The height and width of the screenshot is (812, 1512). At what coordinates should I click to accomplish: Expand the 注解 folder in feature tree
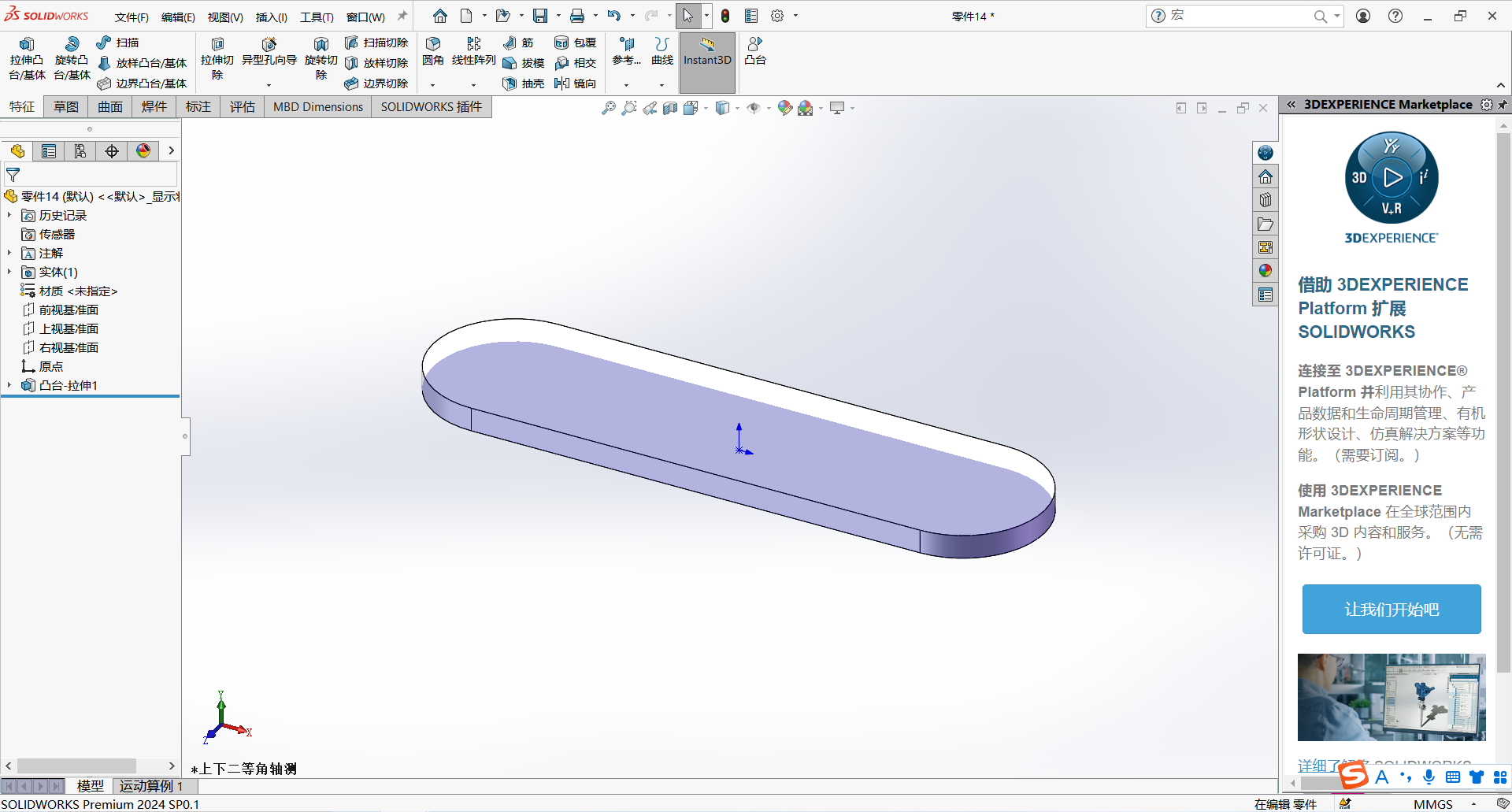pyautogui.click(x=9, y=253)
